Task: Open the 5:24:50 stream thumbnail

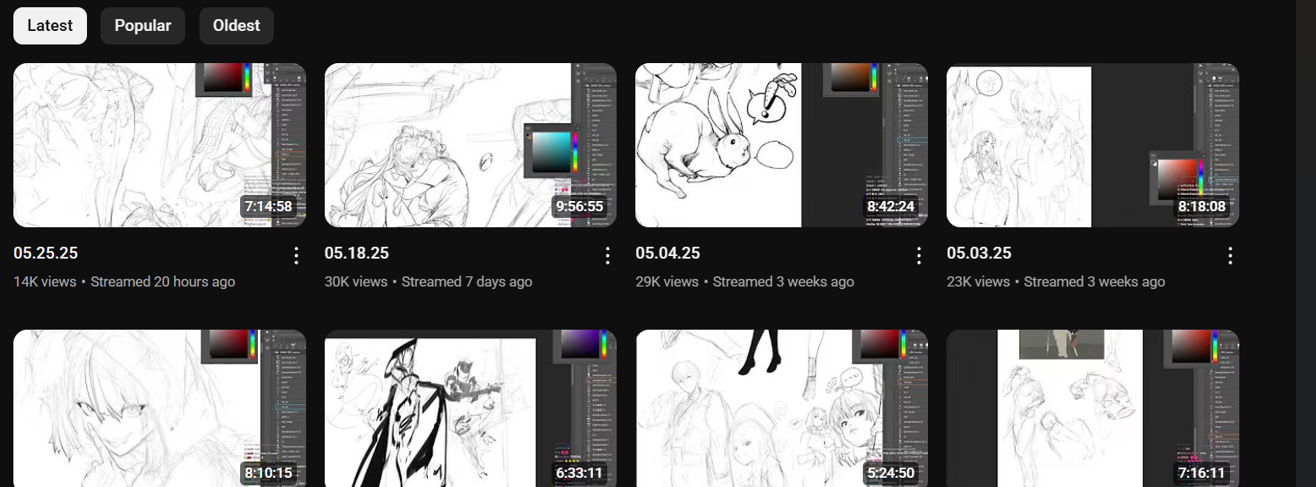Action: (782, 408)
